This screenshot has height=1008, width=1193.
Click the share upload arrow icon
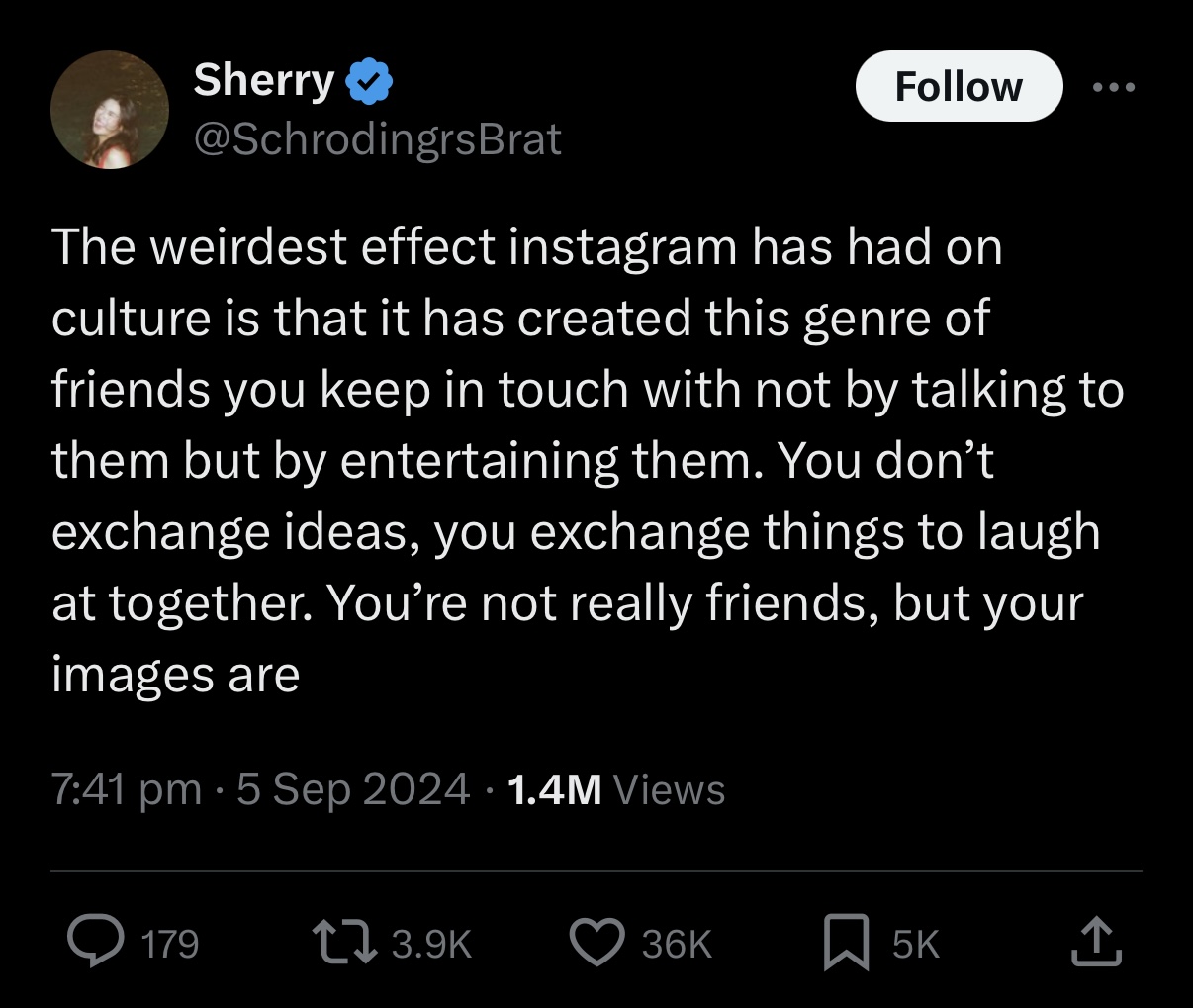[x=1097, y=941]
